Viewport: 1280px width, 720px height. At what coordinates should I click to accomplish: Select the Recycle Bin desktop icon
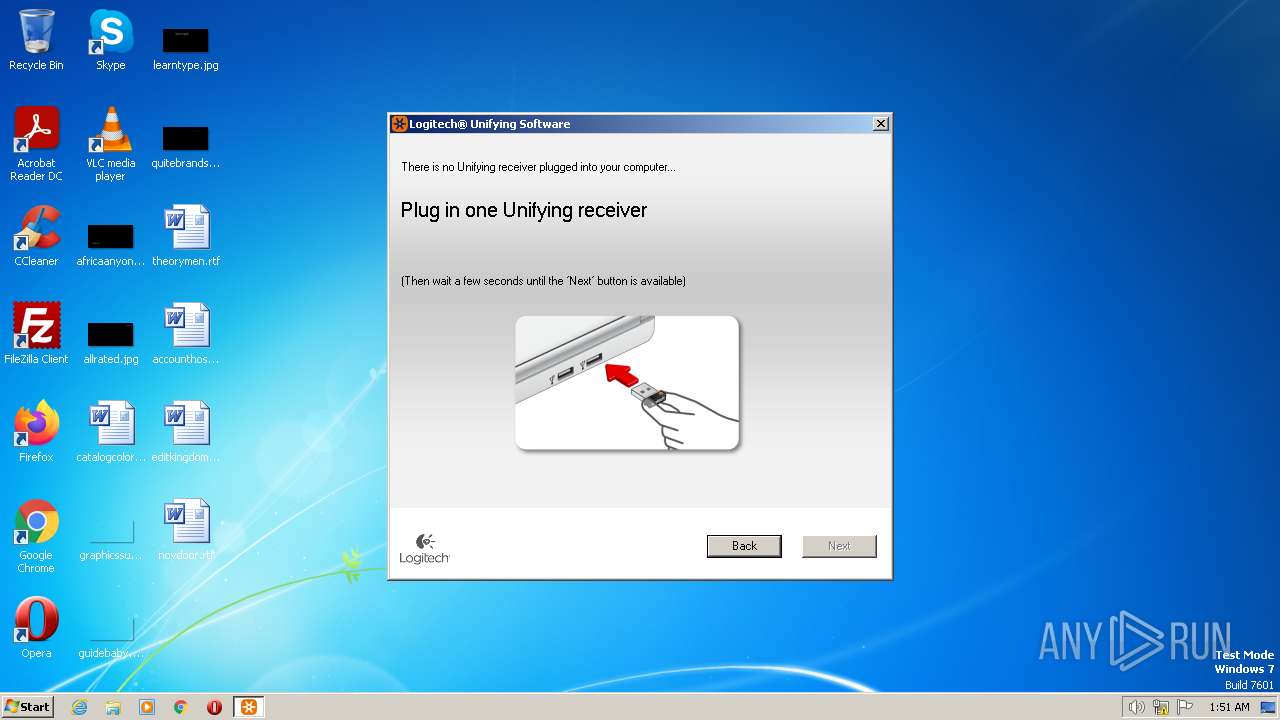click(36, 40)
